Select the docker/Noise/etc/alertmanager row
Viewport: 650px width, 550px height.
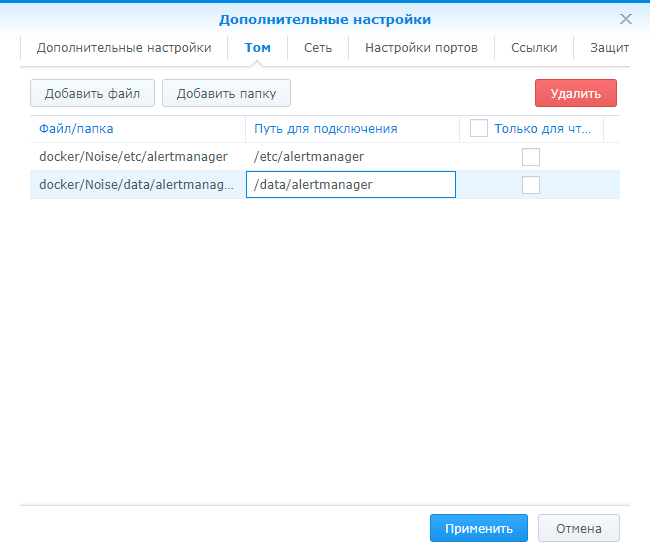click(134, 157)
